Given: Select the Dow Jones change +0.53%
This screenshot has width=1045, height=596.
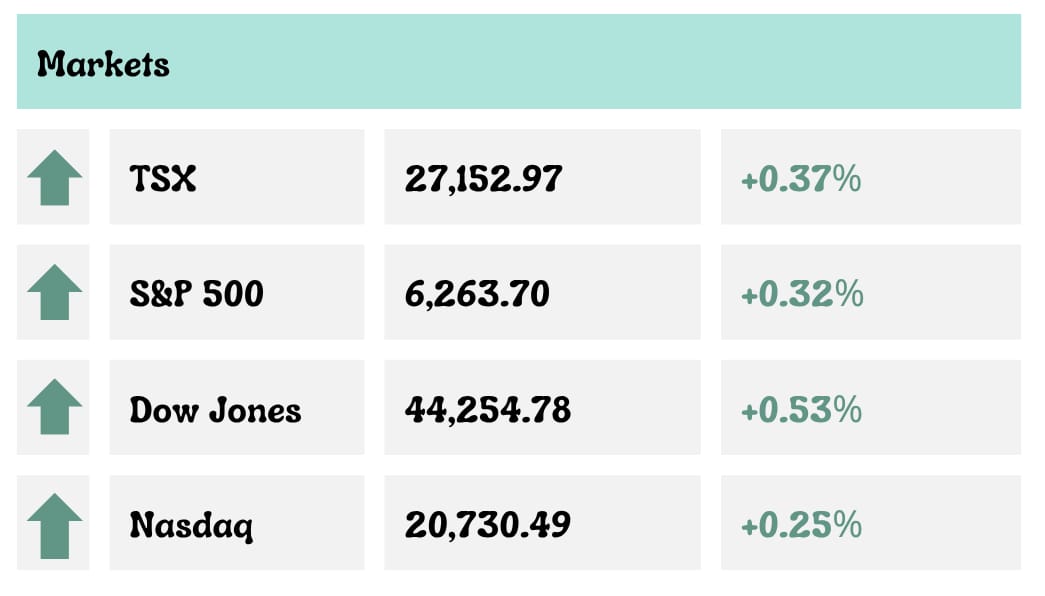Looking at the screenshot, I should pyautogui.click(x=802, y=409).
